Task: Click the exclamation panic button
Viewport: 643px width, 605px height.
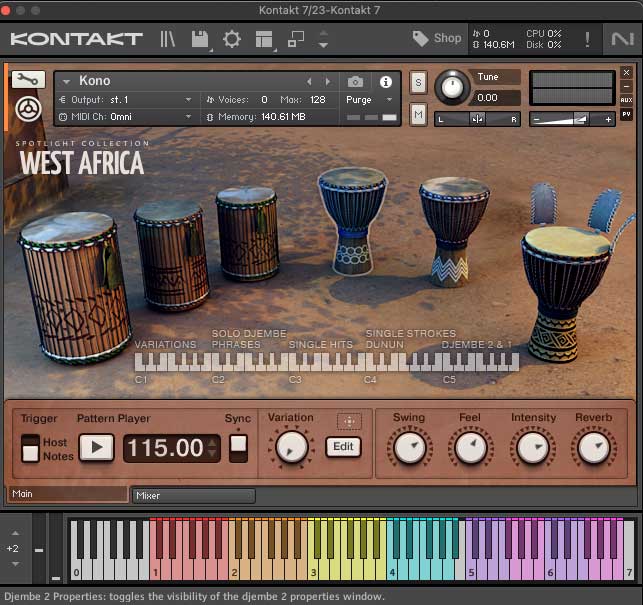Action: click(587, 39)
